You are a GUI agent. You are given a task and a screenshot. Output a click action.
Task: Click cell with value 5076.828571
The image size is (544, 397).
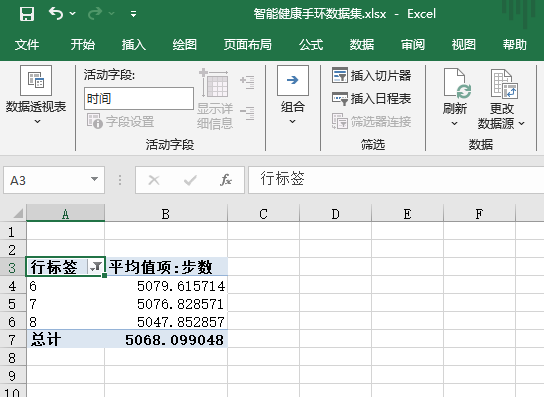point(166,304)
